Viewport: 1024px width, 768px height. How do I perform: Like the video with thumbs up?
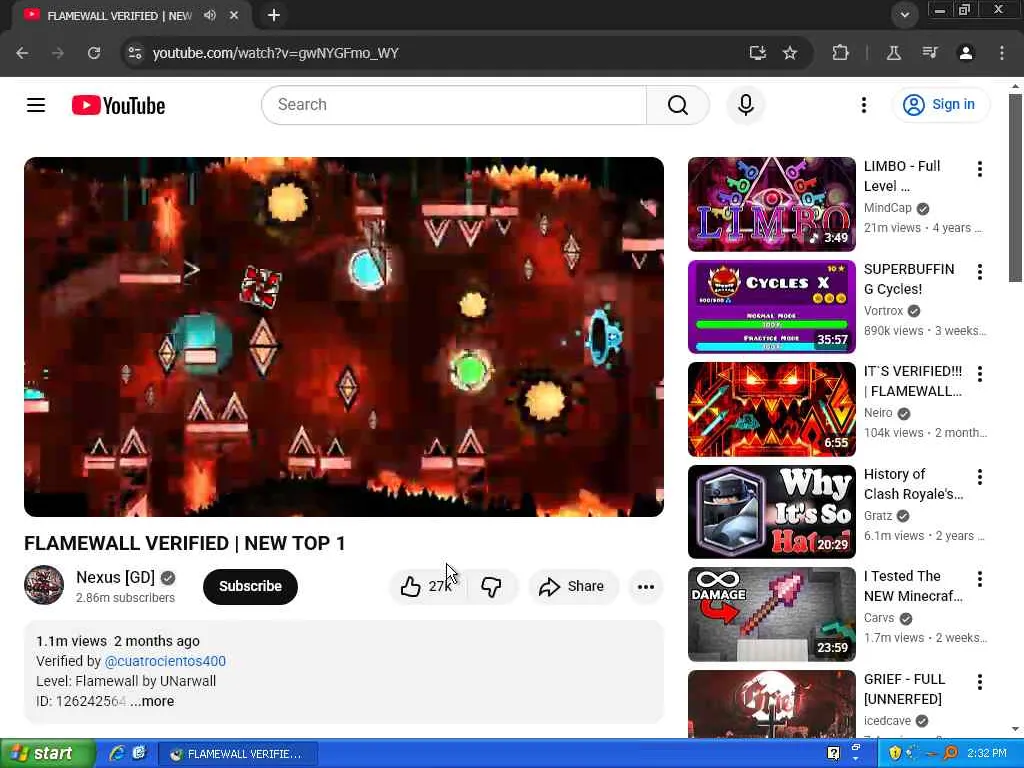coord(426,586)
